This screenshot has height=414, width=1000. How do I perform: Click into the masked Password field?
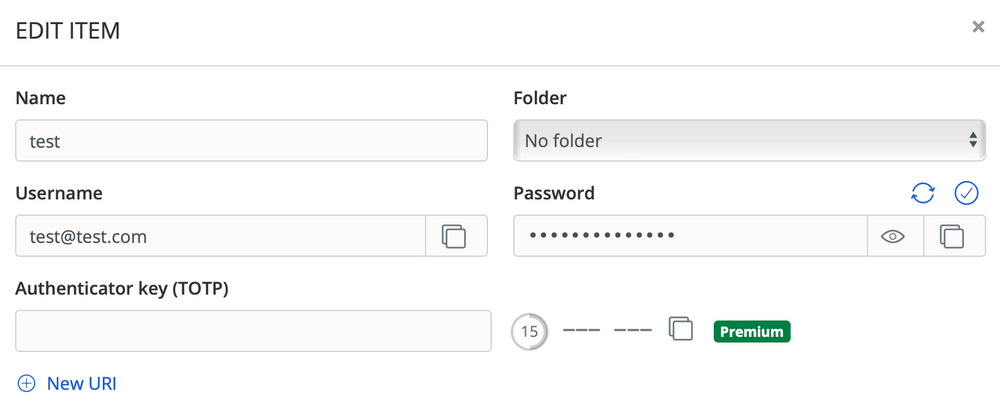click(x=691, y=236)
